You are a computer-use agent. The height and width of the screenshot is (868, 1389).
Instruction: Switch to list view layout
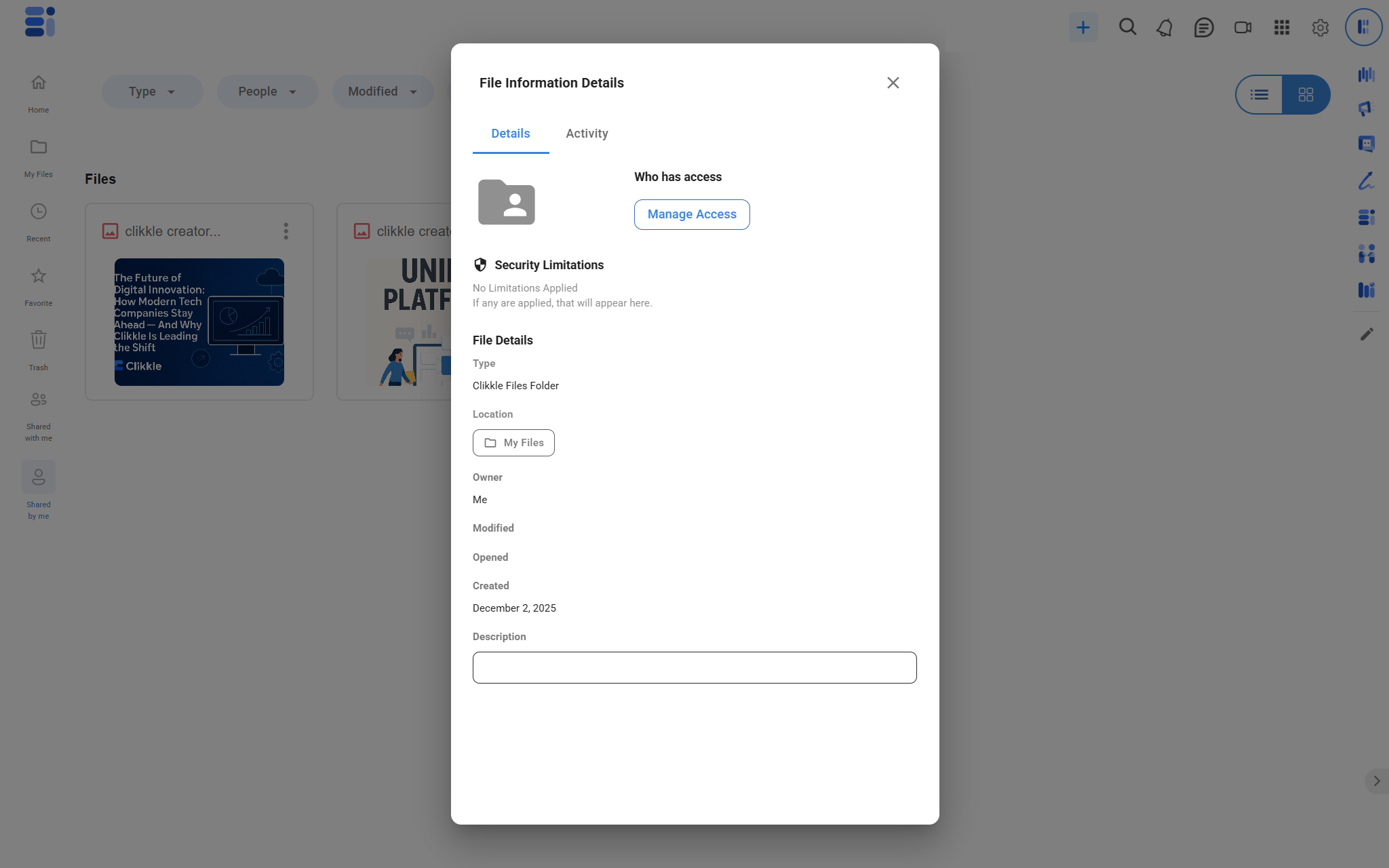[x=1259, y=95]
